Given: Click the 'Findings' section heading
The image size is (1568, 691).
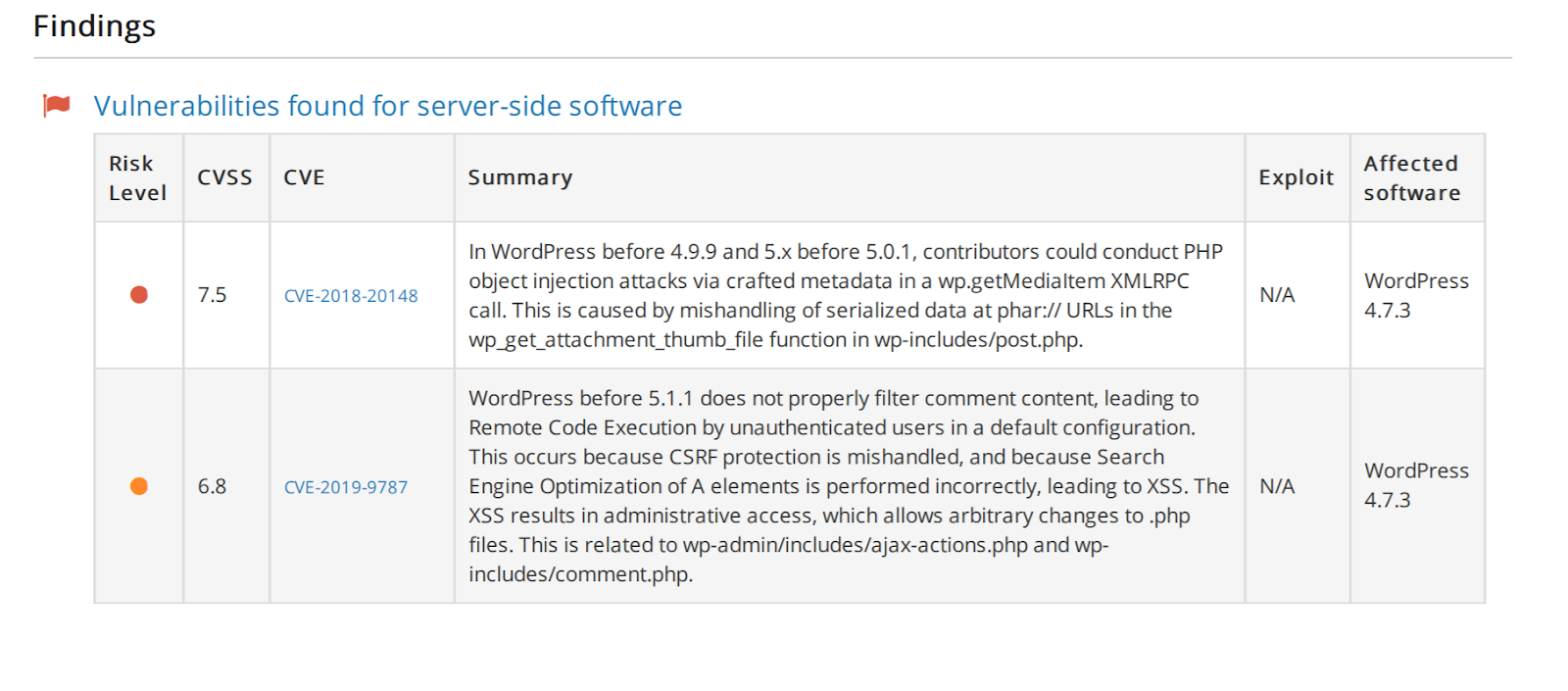Looking at the screenshot, I should (x=94, y=26).
